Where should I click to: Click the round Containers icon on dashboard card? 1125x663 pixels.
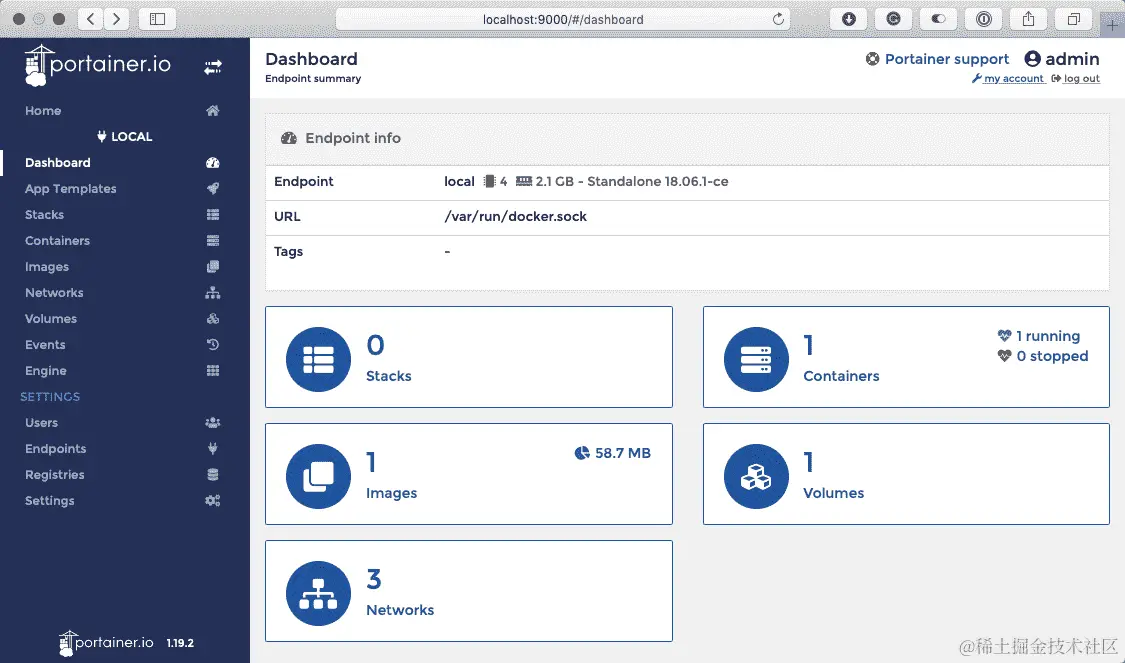point(756,359)
